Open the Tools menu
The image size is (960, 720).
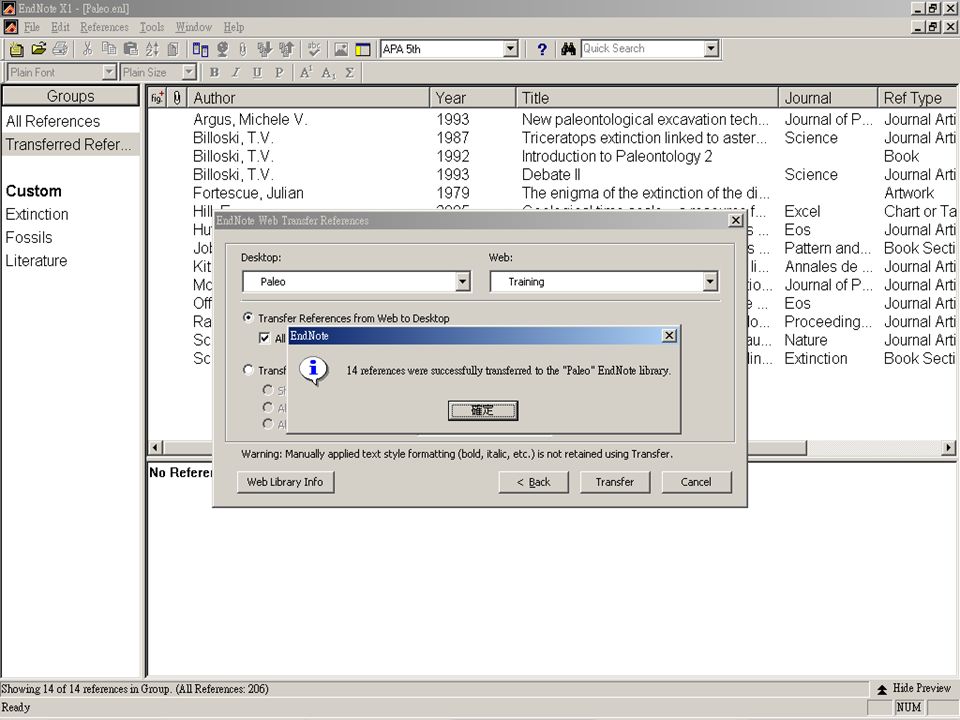click(152, 27)
